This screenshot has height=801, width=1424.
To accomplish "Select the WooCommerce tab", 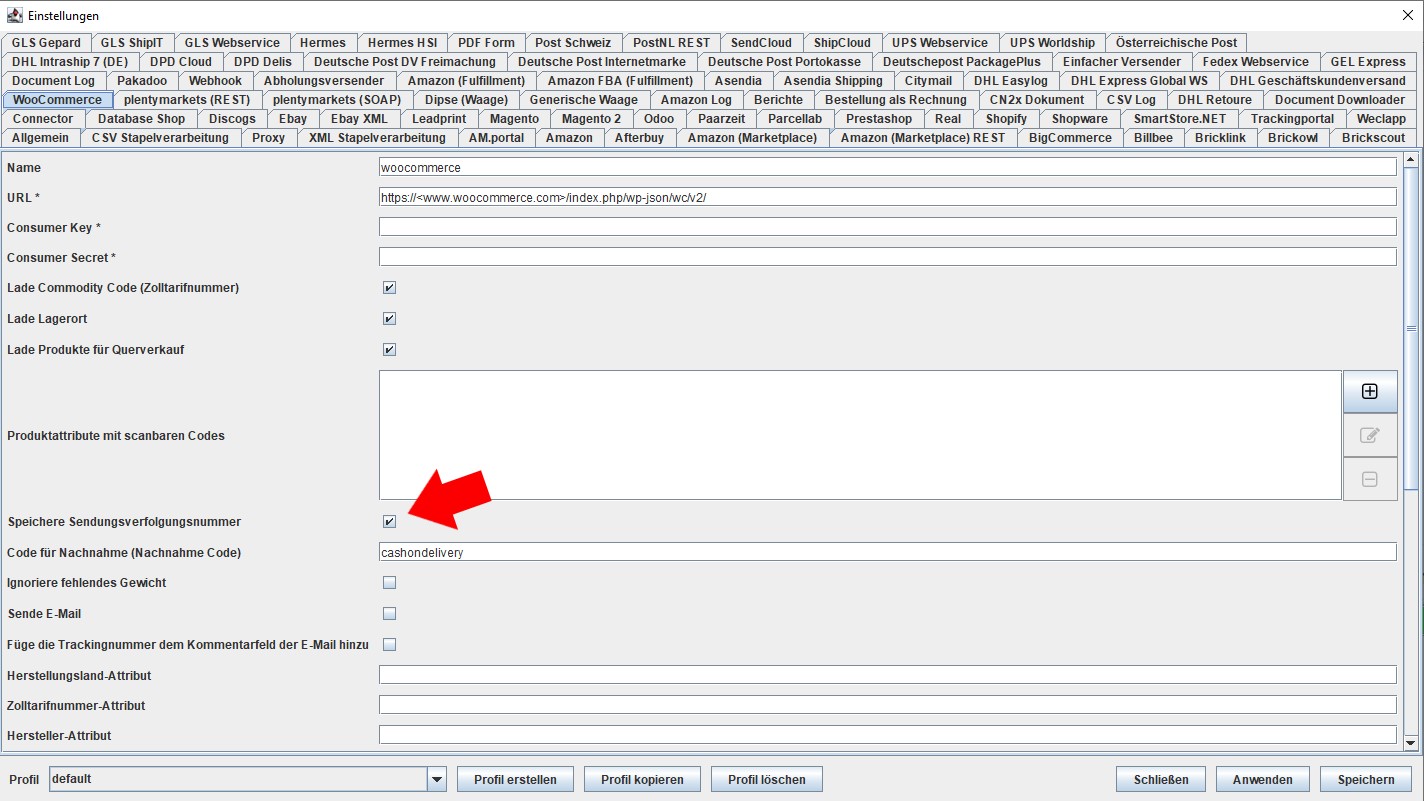I will (x=57, y=100).
